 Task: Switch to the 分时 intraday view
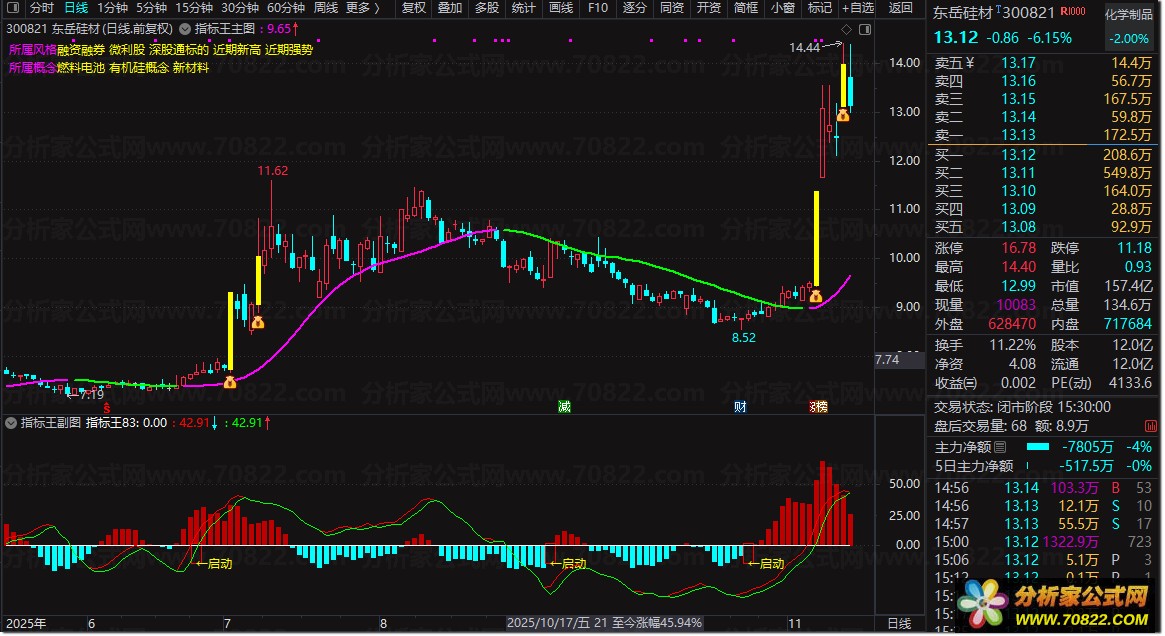pyautogui.click(x=42, y=7)
